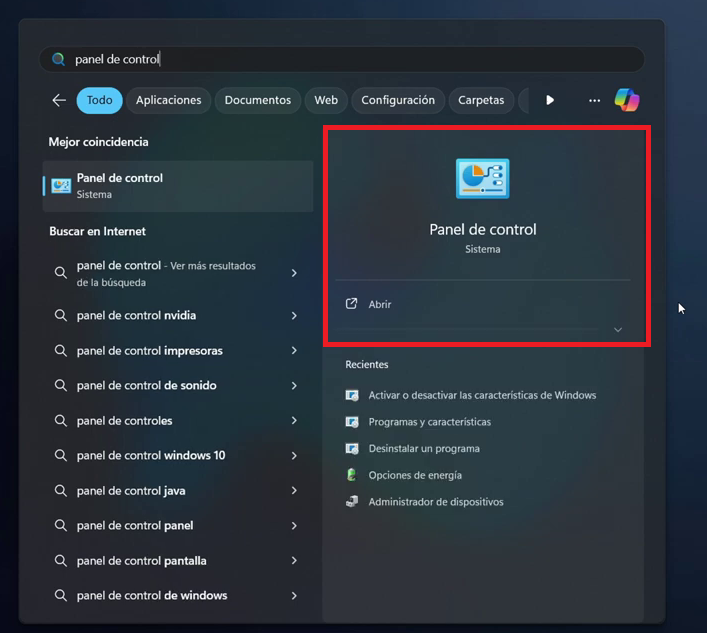Image resolution: width=707 pixels, height=633 pixels.
Task: Click the back arrow in search
Action: click(x=59, y=100)
